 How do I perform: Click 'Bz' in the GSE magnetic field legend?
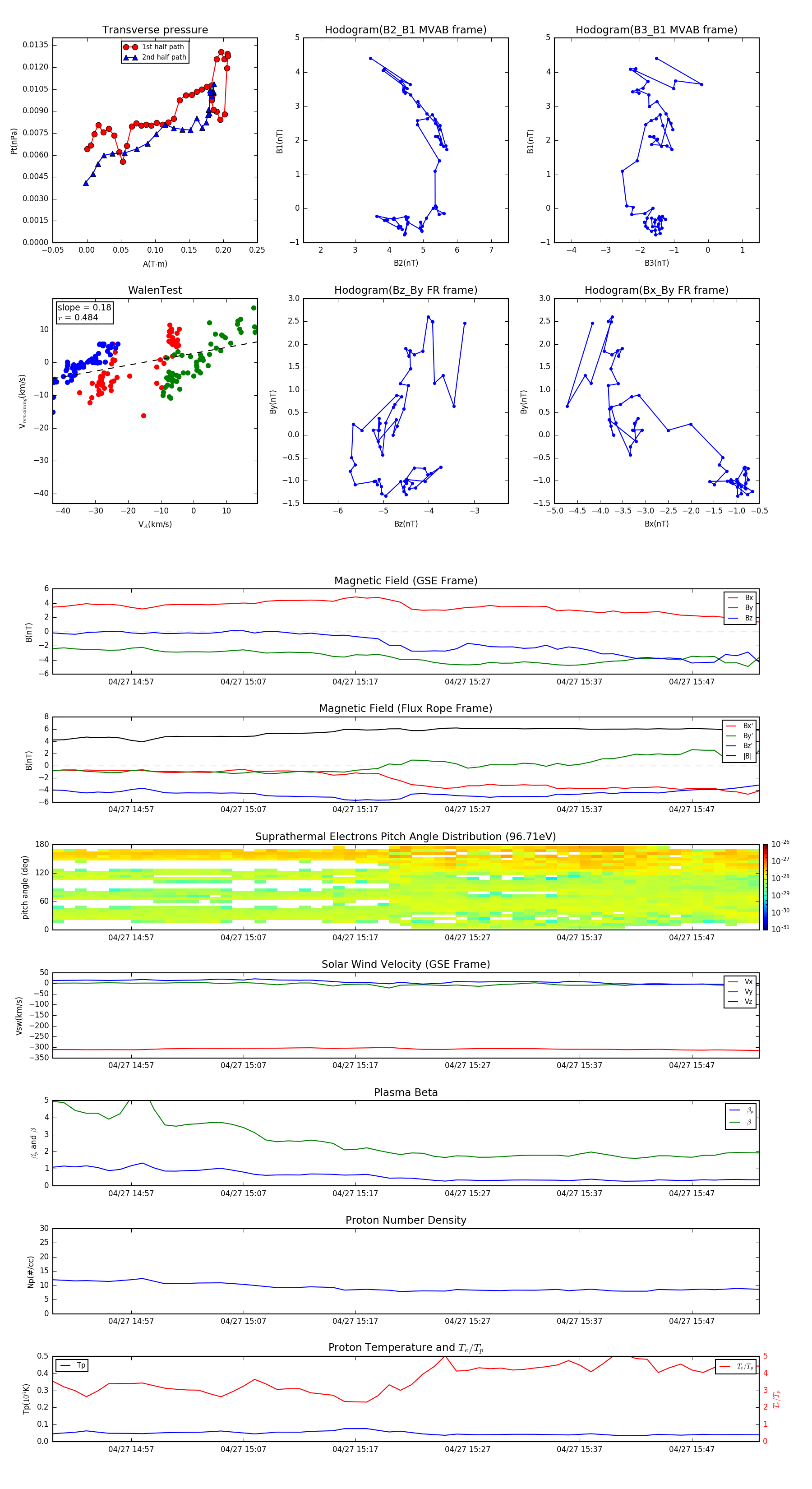pos(748,618)
